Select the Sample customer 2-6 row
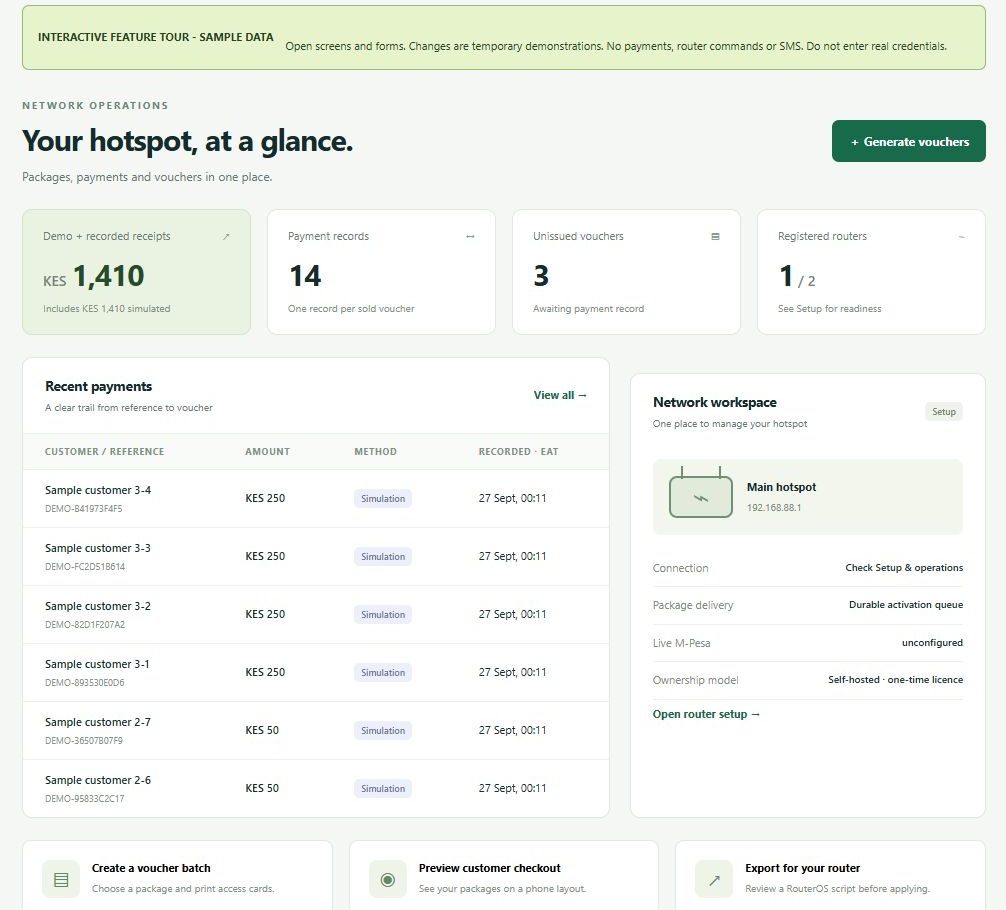Image resolution: width=1006 pixels, height=910 pixels. click(316, 788)
